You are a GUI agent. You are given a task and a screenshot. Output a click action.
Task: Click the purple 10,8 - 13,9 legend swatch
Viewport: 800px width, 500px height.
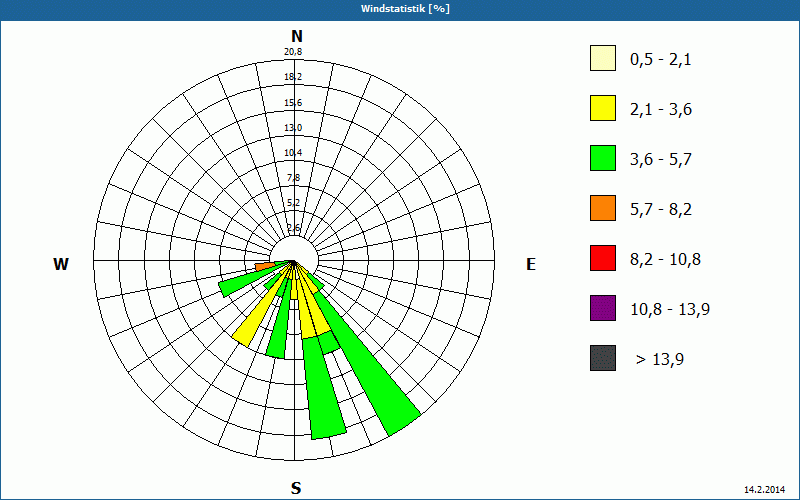pos(603,308)
